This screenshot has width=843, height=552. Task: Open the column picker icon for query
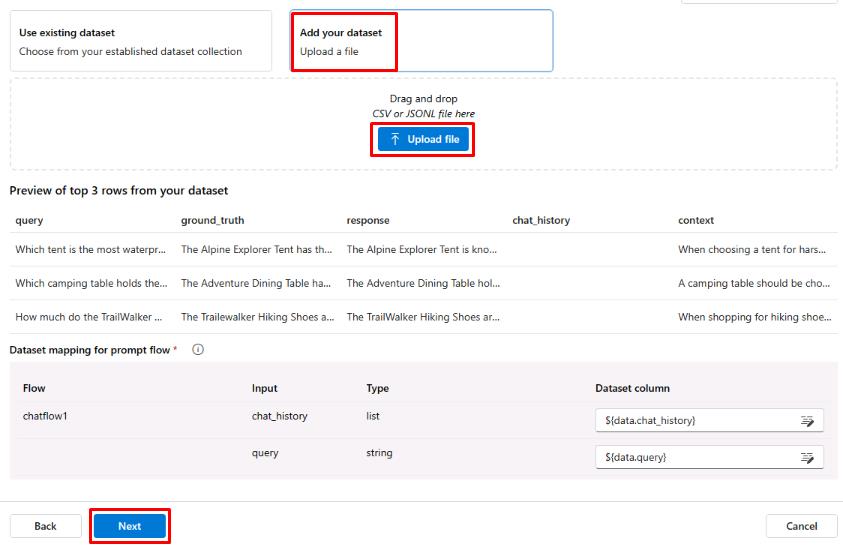point(807,457)
